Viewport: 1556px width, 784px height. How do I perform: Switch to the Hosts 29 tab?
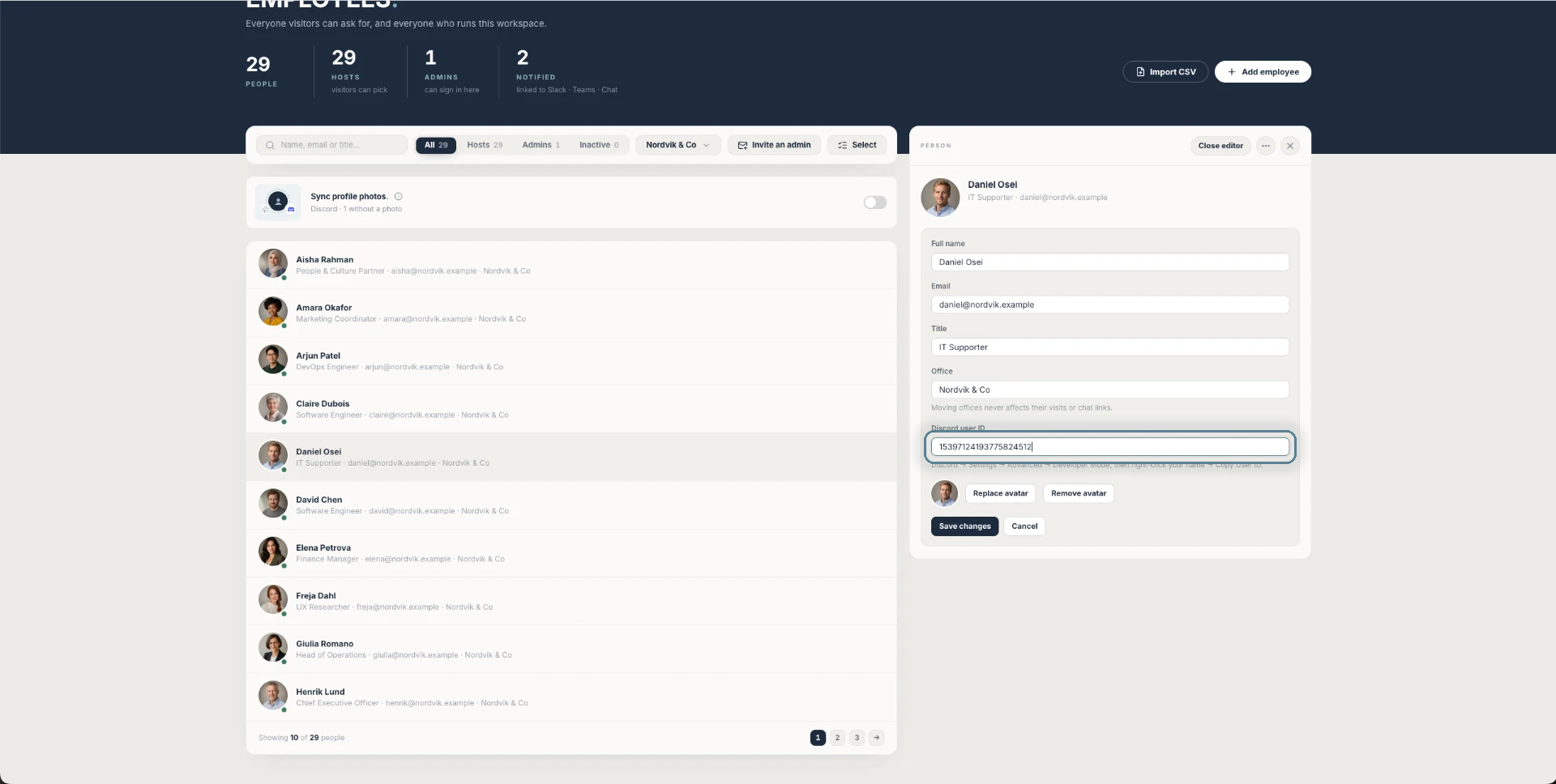click(x=485, y=145)
